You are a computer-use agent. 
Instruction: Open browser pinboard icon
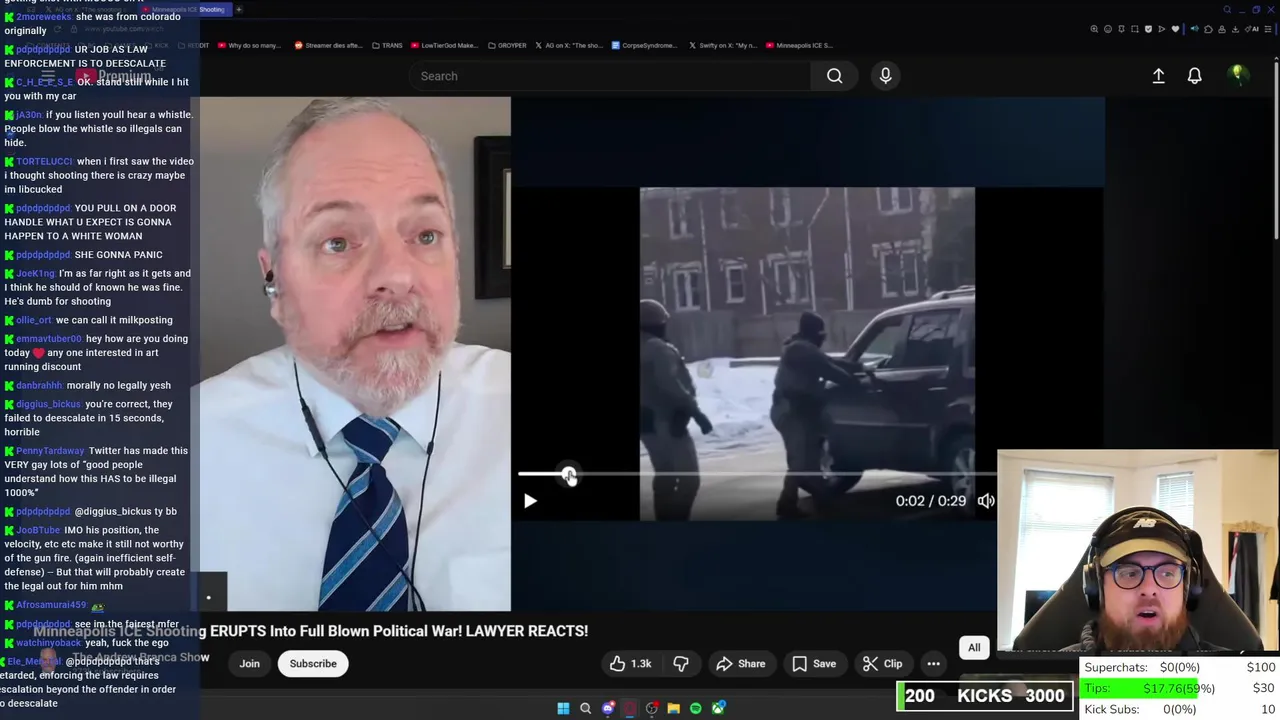pyautogui.click(x=1121, y=29)
